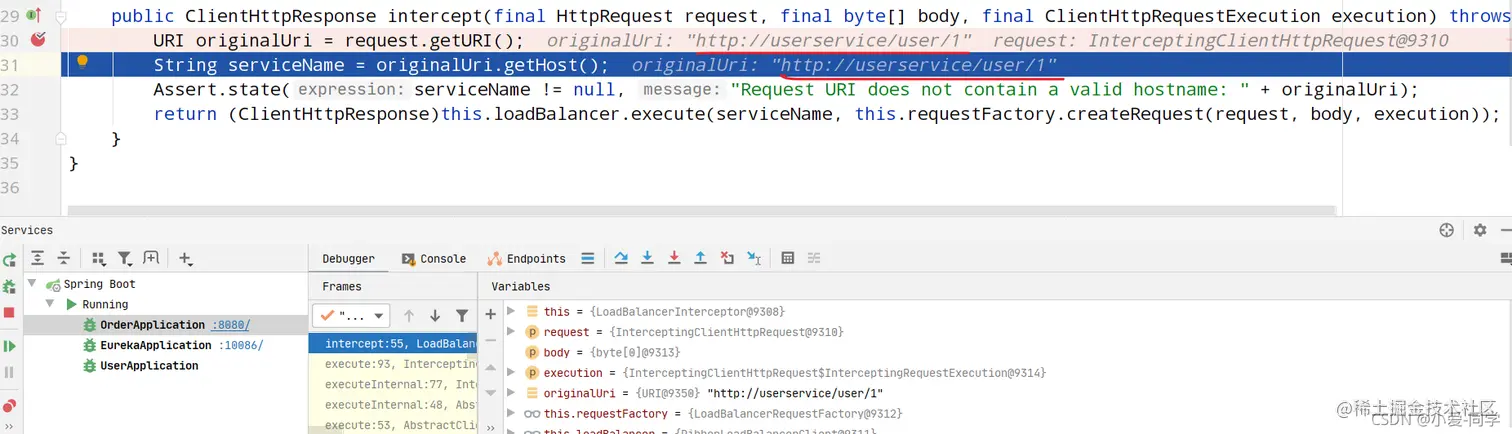1512x434 pixels.
Task: Click the return statement on line 33
Action: [x=827, y=114]
